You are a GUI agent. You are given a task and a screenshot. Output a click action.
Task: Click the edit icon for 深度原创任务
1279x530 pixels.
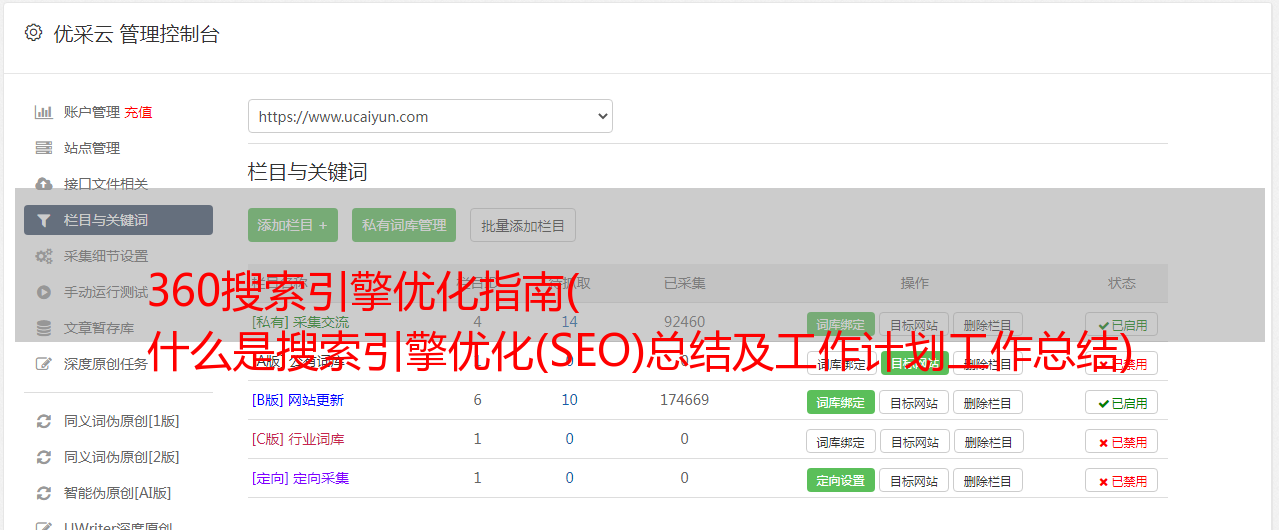coord(44,364)
